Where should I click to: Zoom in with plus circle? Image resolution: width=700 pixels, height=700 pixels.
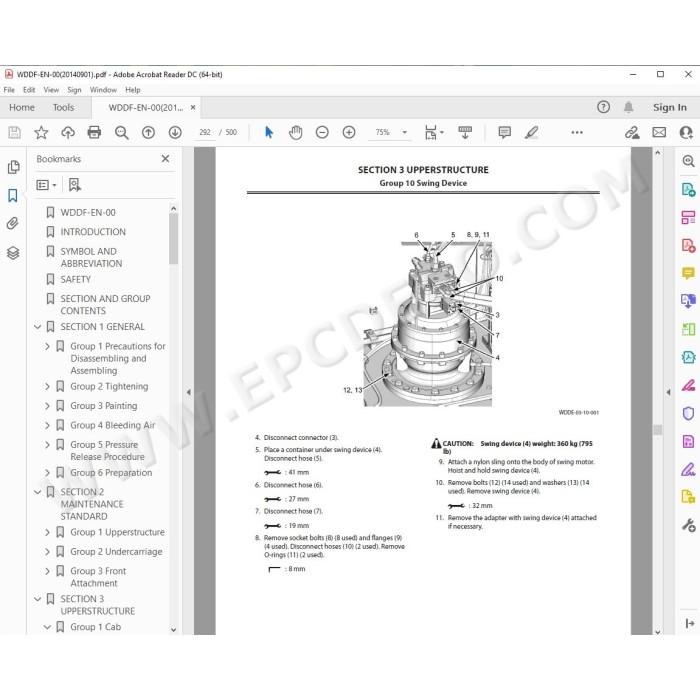tap(349, 132)
